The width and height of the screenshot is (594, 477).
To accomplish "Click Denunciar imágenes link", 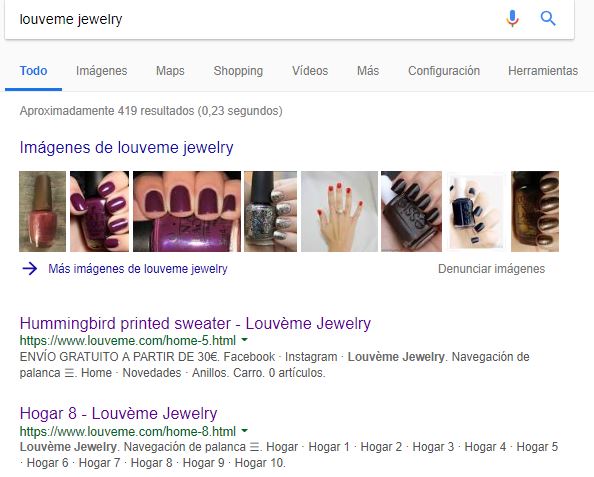I will click(491, 269).
